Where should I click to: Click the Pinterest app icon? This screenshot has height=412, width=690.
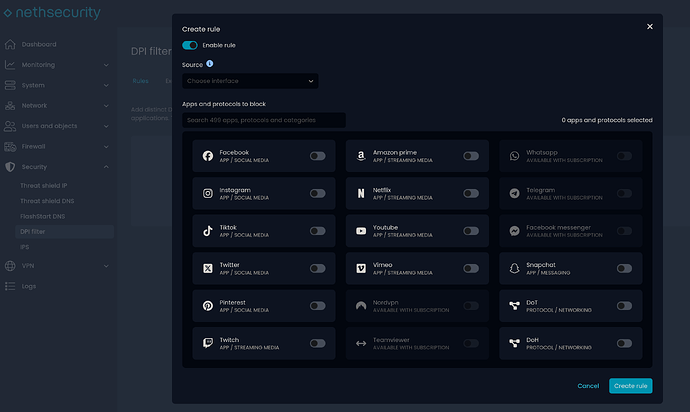[x=208, y=305]
